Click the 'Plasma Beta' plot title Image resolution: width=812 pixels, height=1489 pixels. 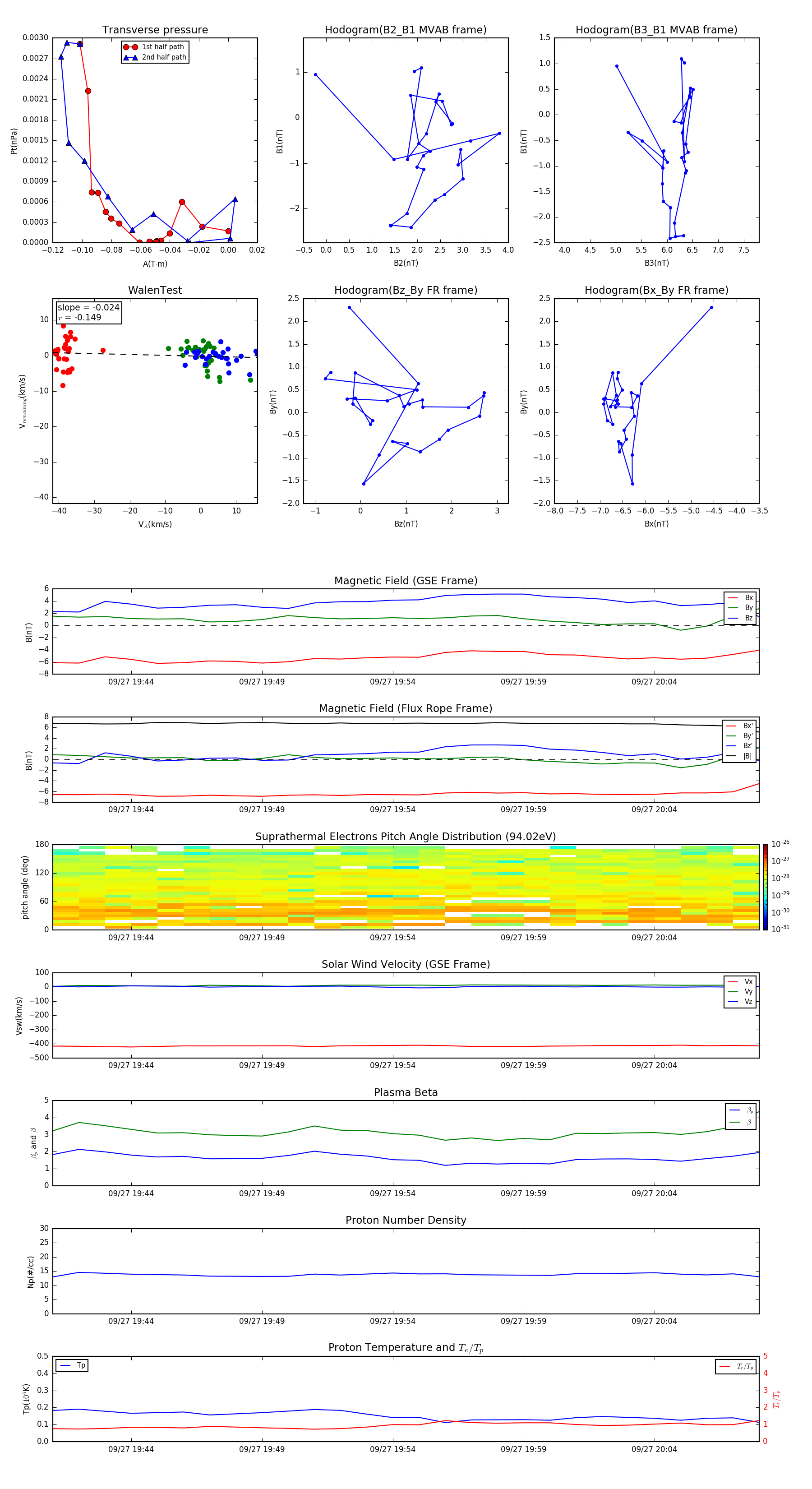[406, 1093]
